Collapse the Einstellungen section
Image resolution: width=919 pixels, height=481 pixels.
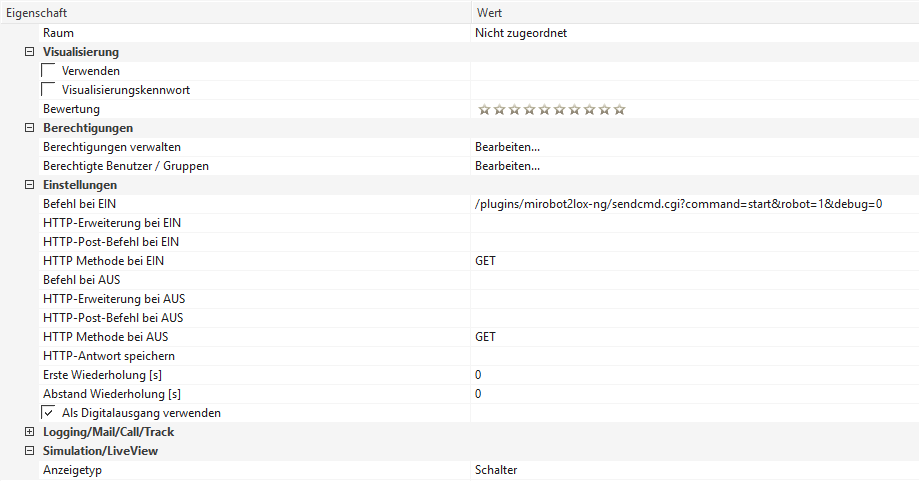pyautogui.click(x=29, y=185)
